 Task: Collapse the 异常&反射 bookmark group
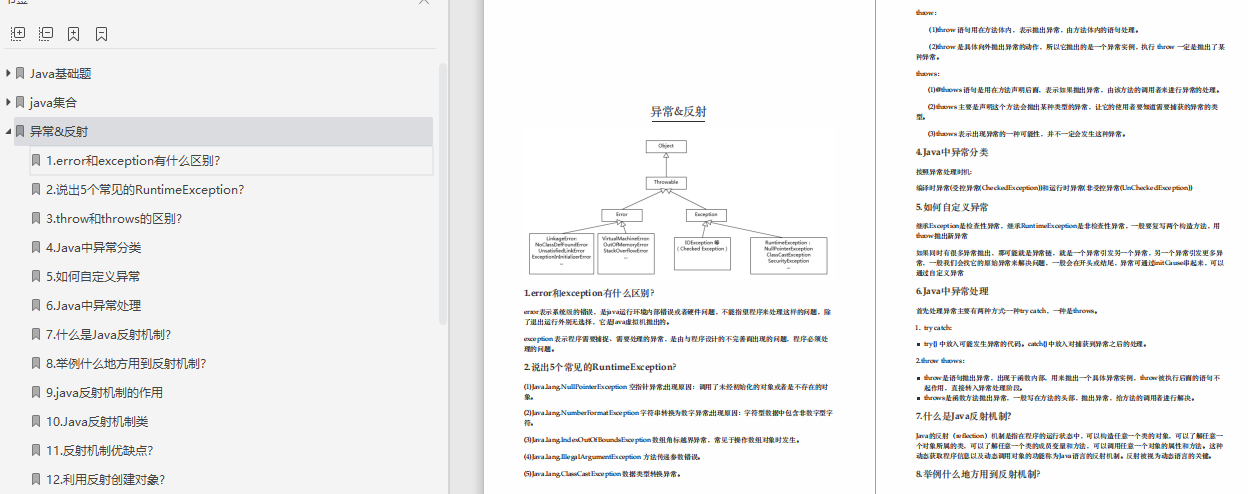point(8,131)
